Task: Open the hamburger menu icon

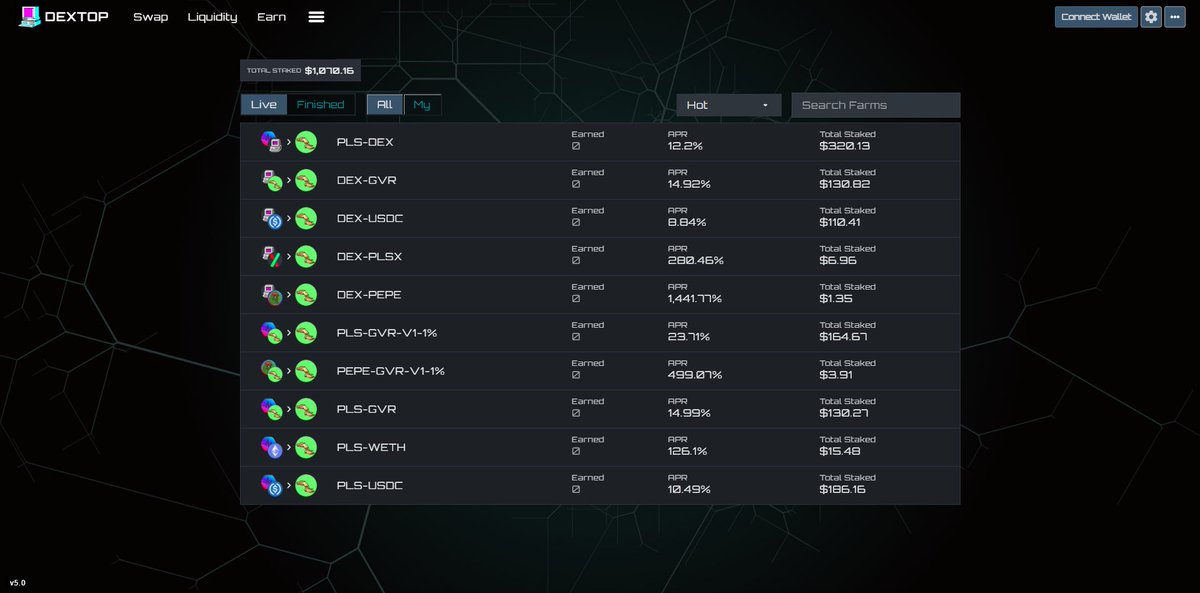Action: click(x=316, y=17)
